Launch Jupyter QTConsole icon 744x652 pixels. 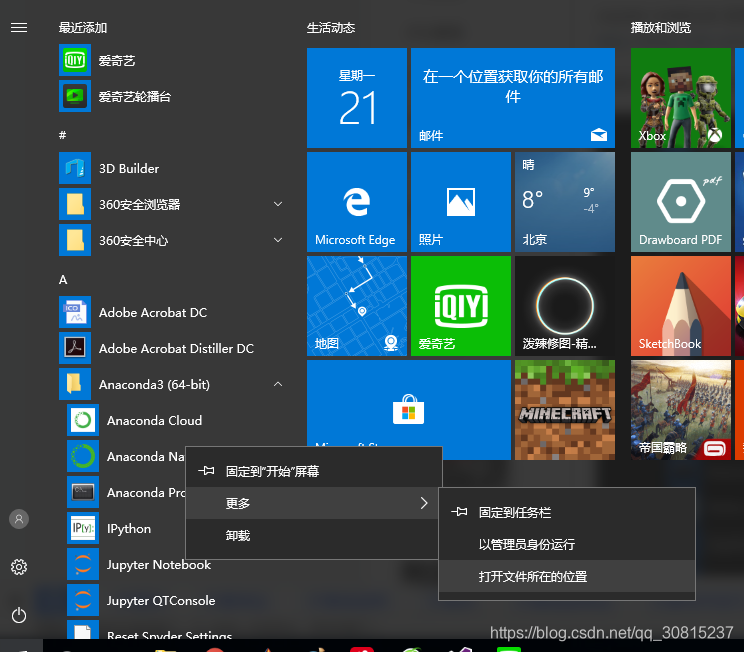(x=83, y=600)
